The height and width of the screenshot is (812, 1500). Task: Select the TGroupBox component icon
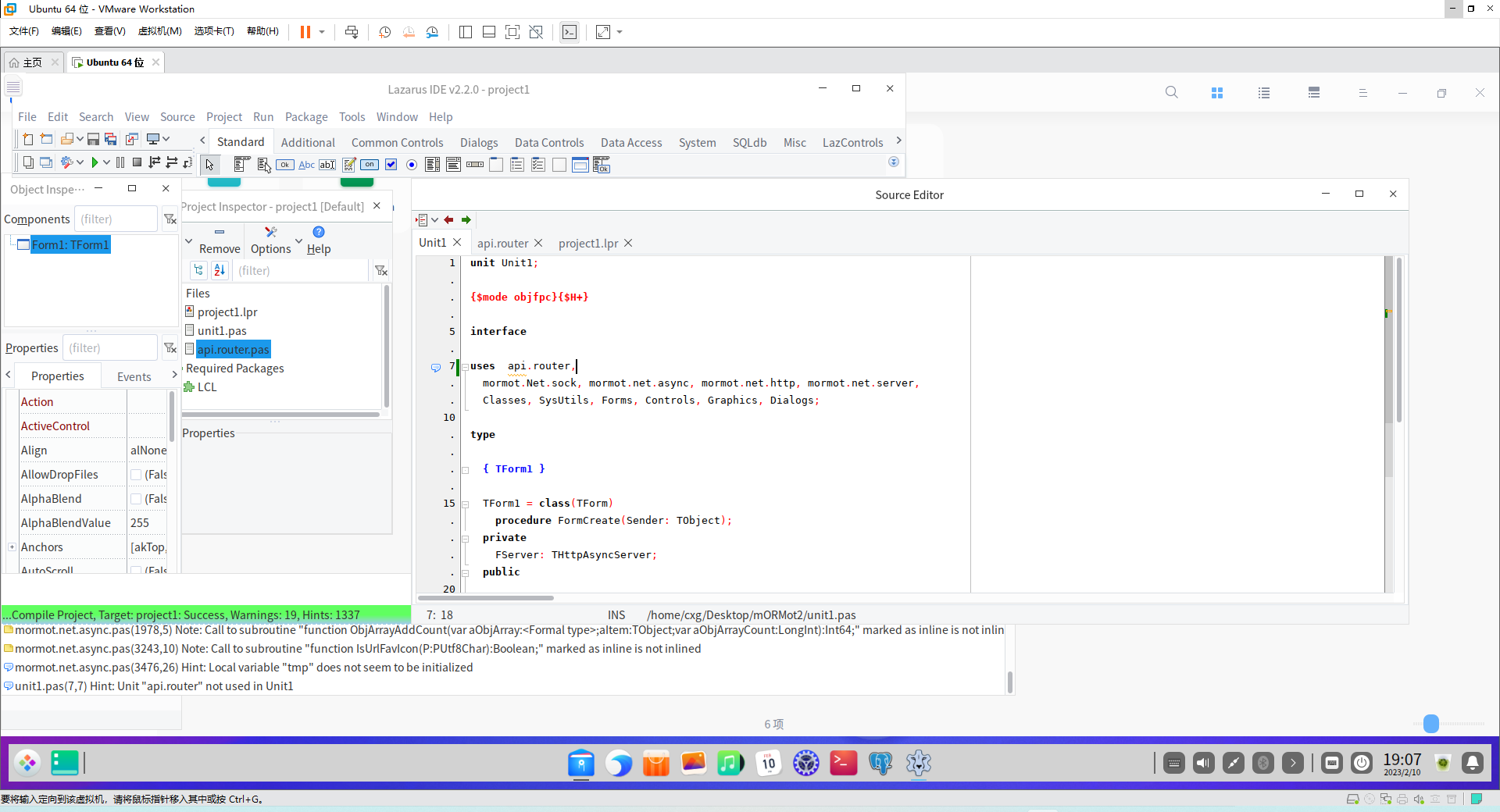coord(496,164)
